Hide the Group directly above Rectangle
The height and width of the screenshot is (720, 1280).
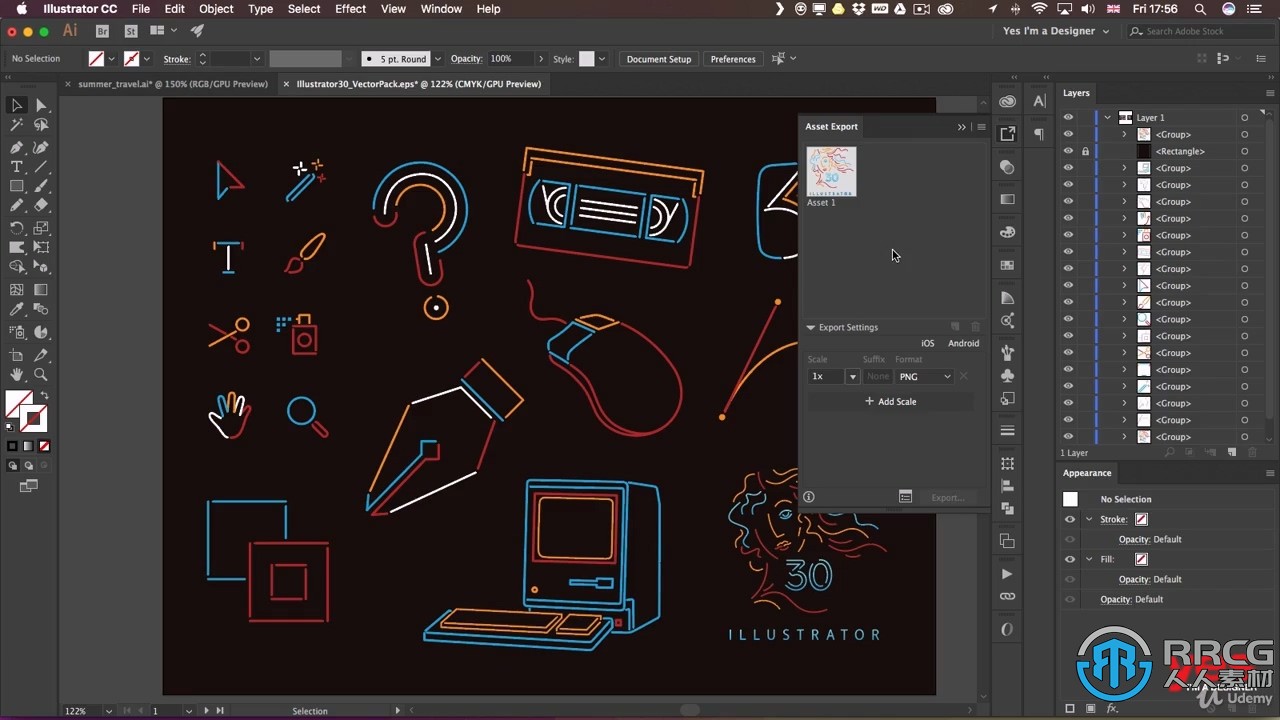(1068, 134)
